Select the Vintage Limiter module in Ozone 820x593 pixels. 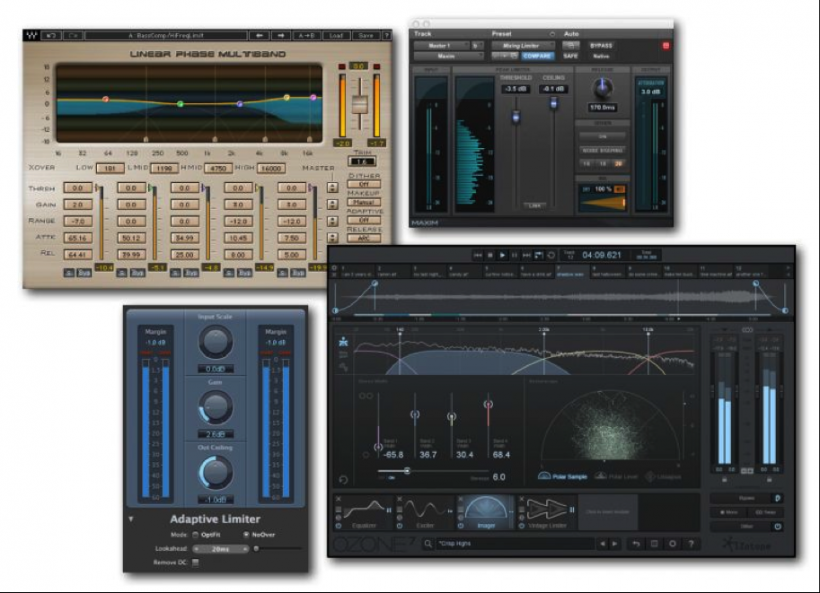point(547,512)
